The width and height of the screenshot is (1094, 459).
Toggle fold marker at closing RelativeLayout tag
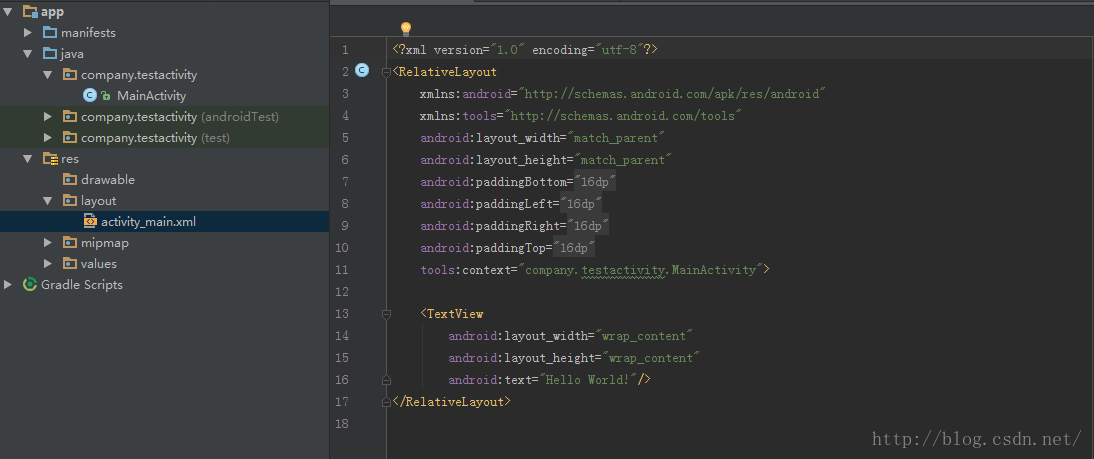(x=387, y=401)
